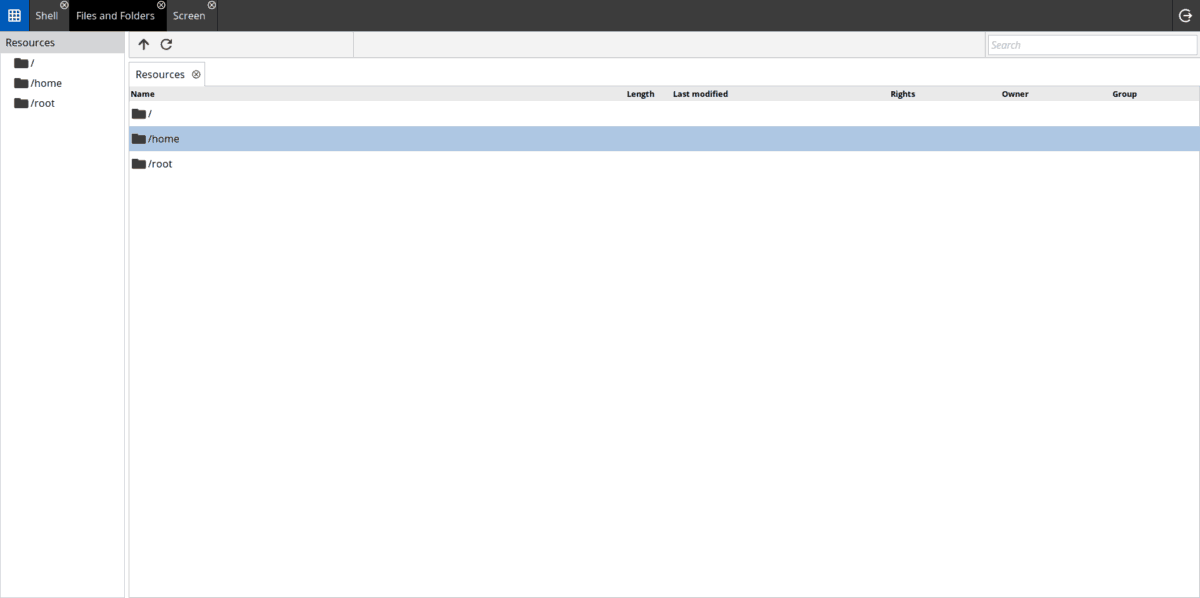Sort by the Owner column header
Screen dimensions: 1200x598
click(1015, 94)
